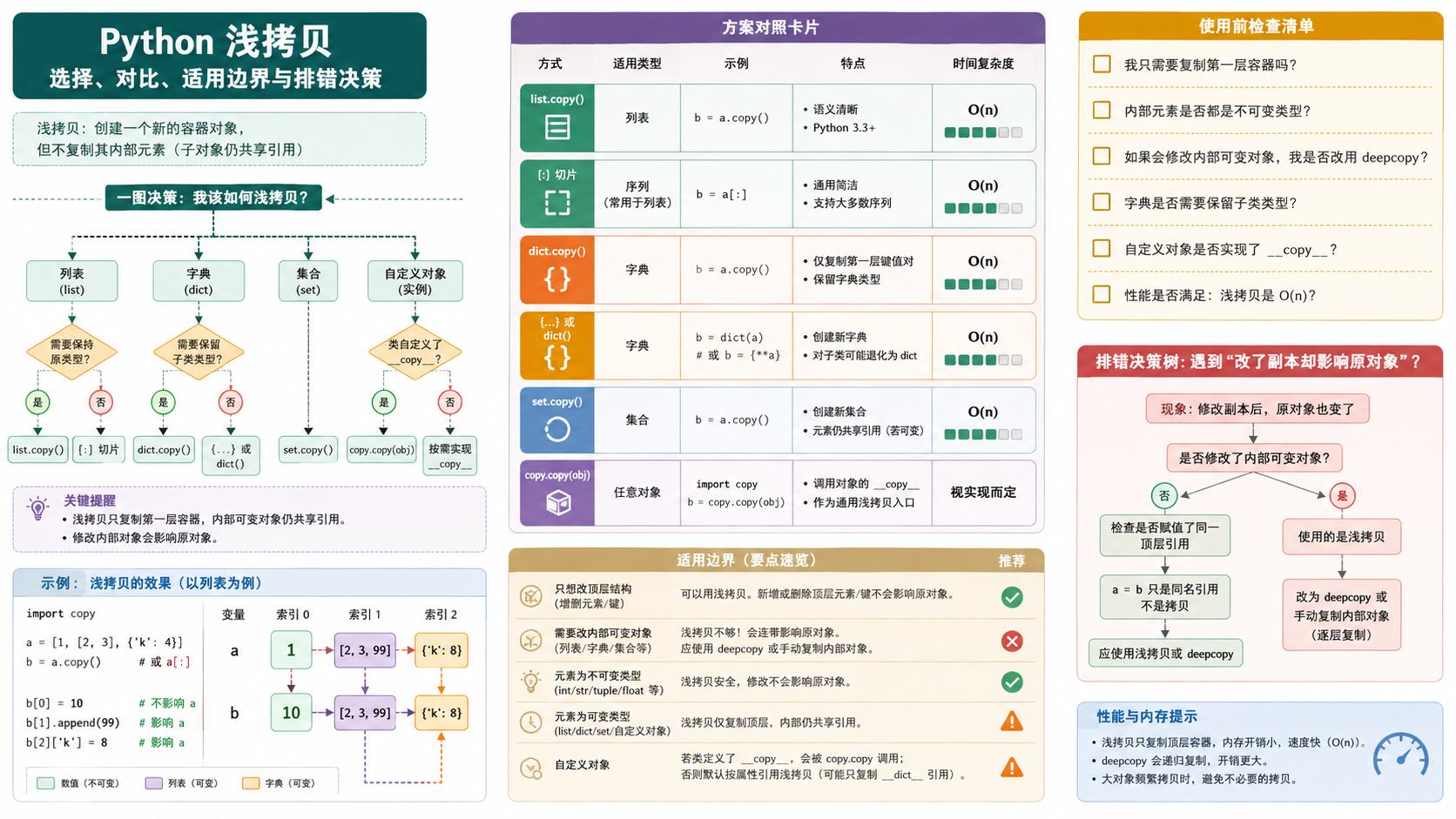
Task: Select the 示例 column header
Action: coord(737,64)
